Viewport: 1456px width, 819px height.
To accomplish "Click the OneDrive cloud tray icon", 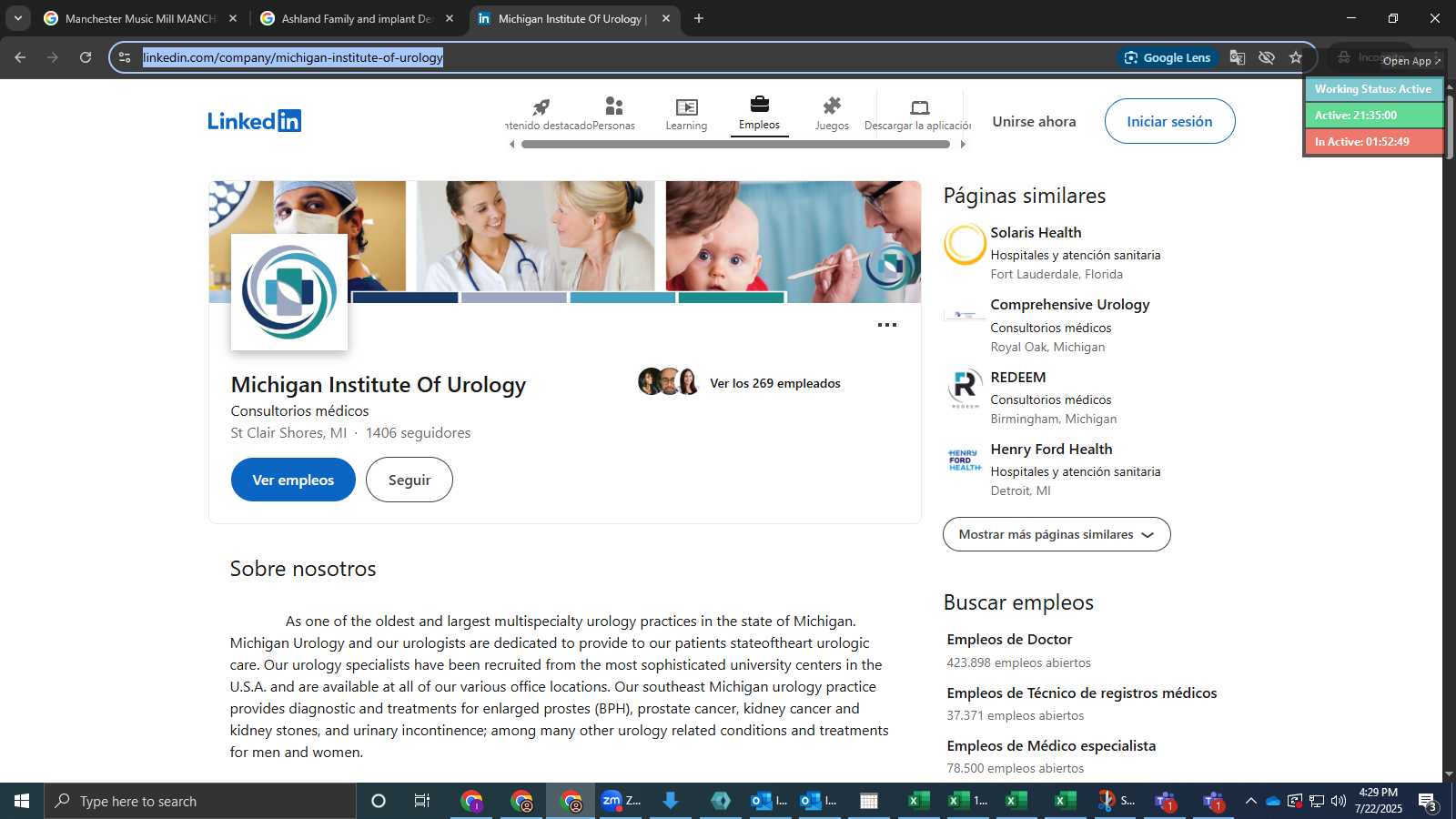I will pos(1273,801).
